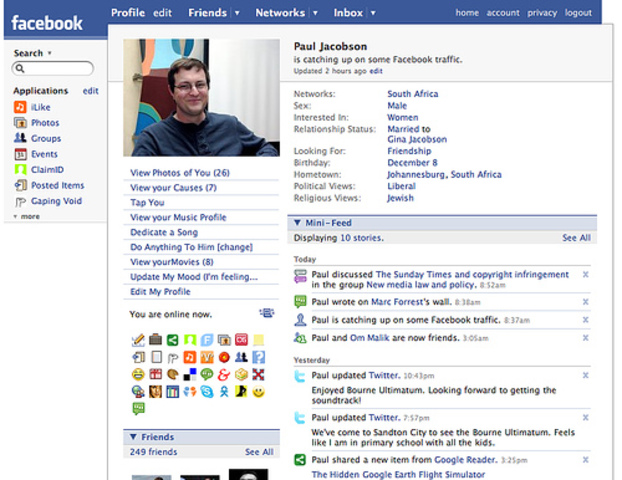
Task: Click 'View Photos of You (26)'
Action: [x=180, y=173]
